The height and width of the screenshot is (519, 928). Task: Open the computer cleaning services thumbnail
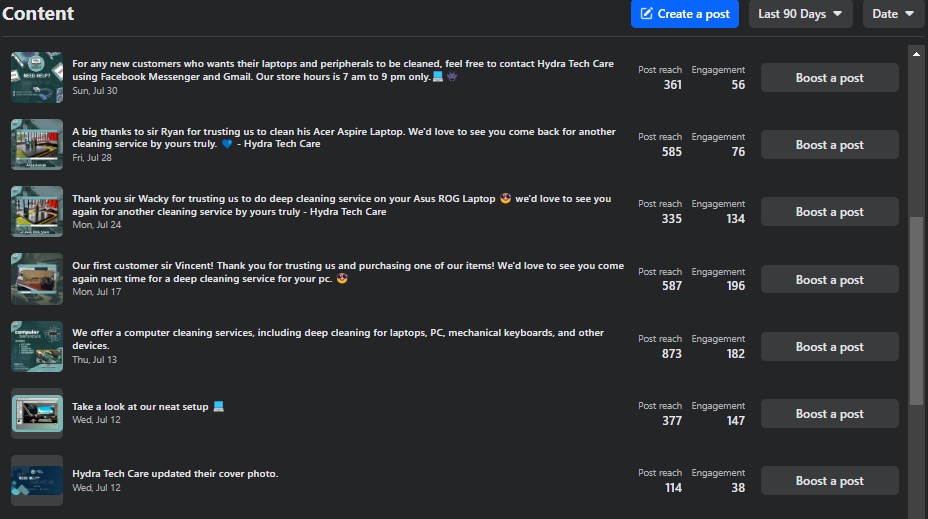click(37, 347)
